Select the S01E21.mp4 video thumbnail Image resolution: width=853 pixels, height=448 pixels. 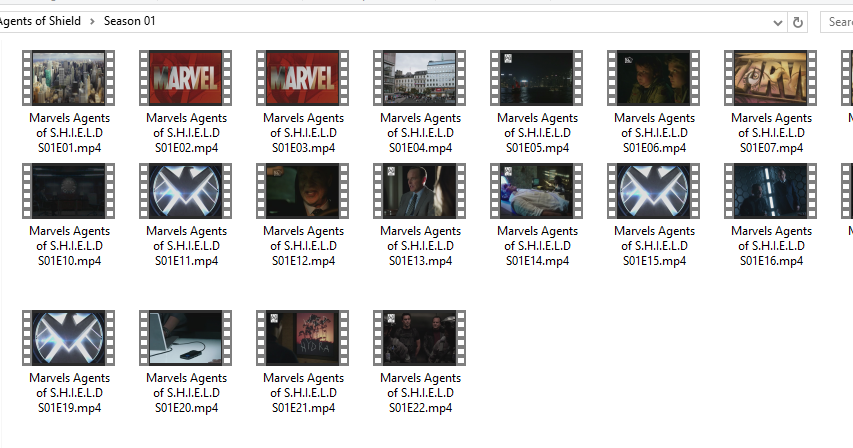click(302, 338)
